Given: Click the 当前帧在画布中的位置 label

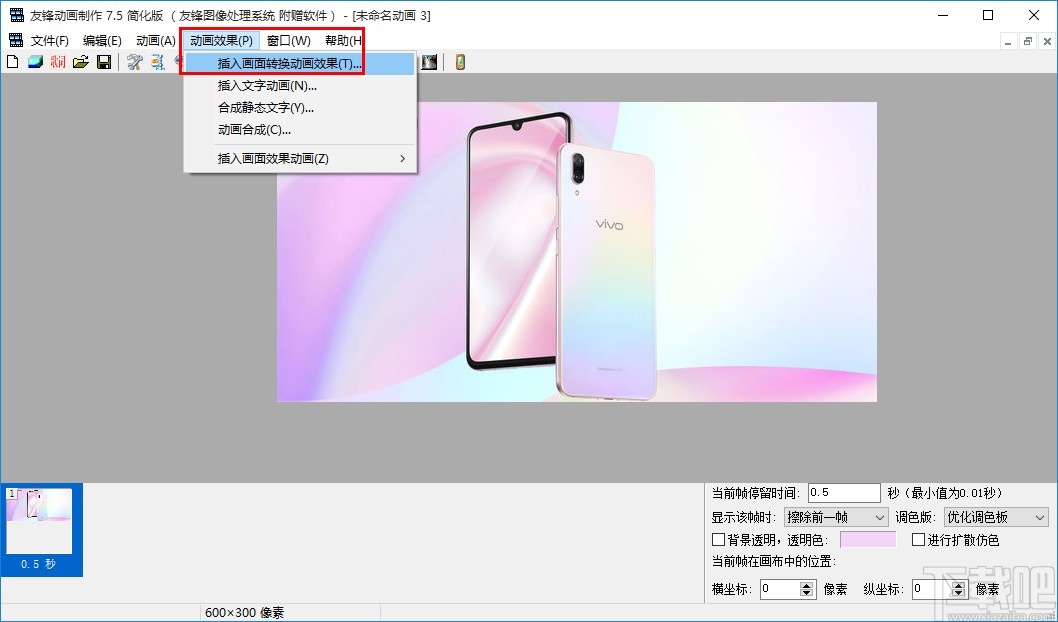Looking at the screenshot, I should click(x=774, y=561).
